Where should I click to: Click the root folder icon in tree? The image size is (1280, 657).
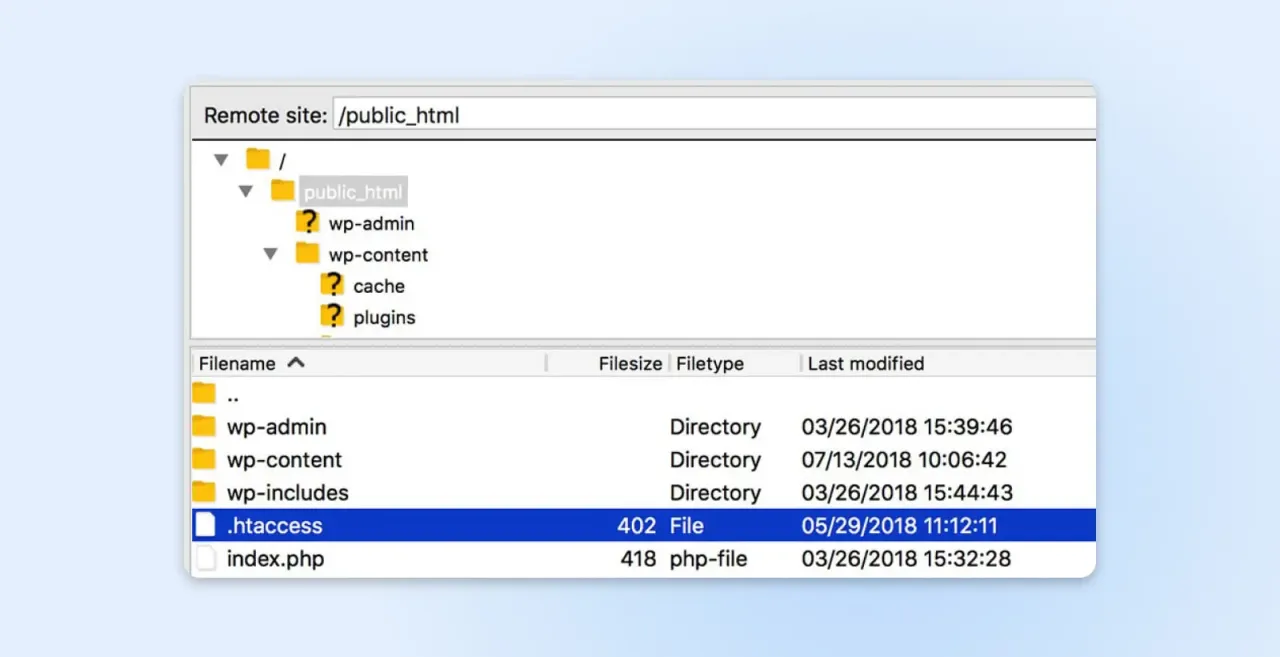point(258,159)
